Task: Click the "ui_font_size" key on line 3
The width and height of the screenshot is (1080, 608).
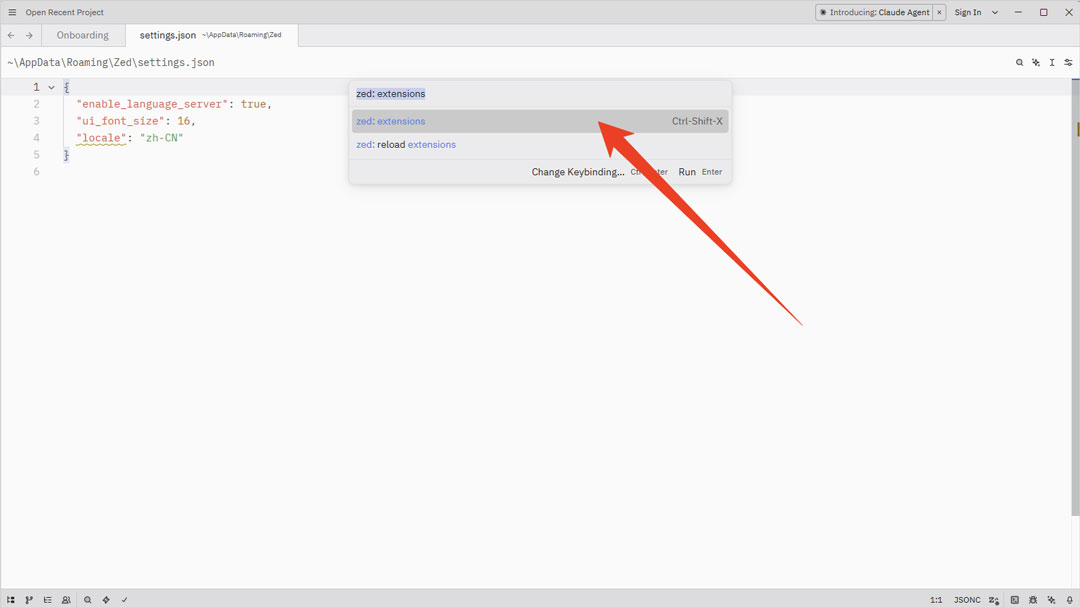Action: [x=121, y=121]
